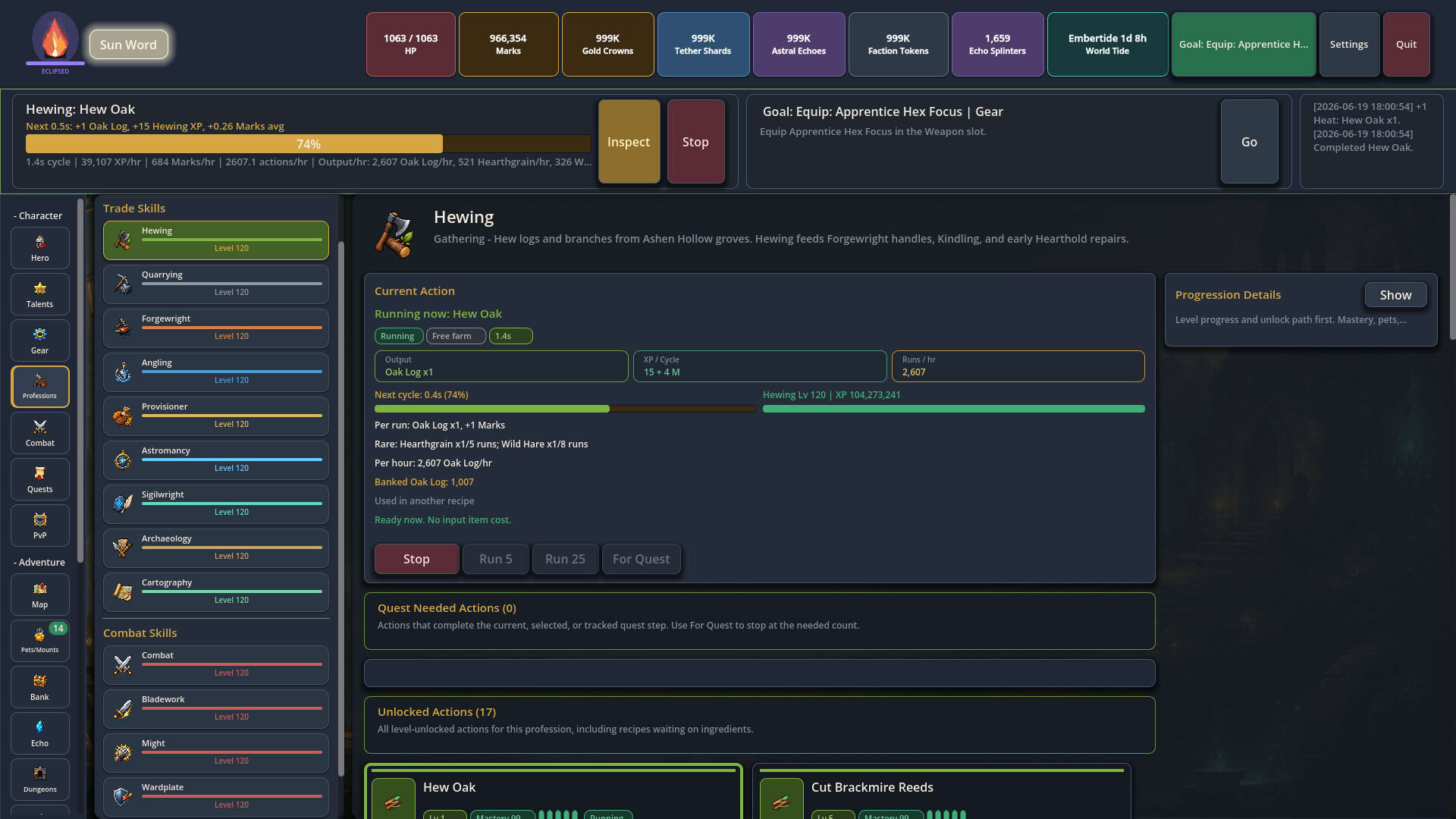Select the Professions sidebar icon
Image resolution: width=1456 pixels, height=819 pixels.
pos(40,387)
